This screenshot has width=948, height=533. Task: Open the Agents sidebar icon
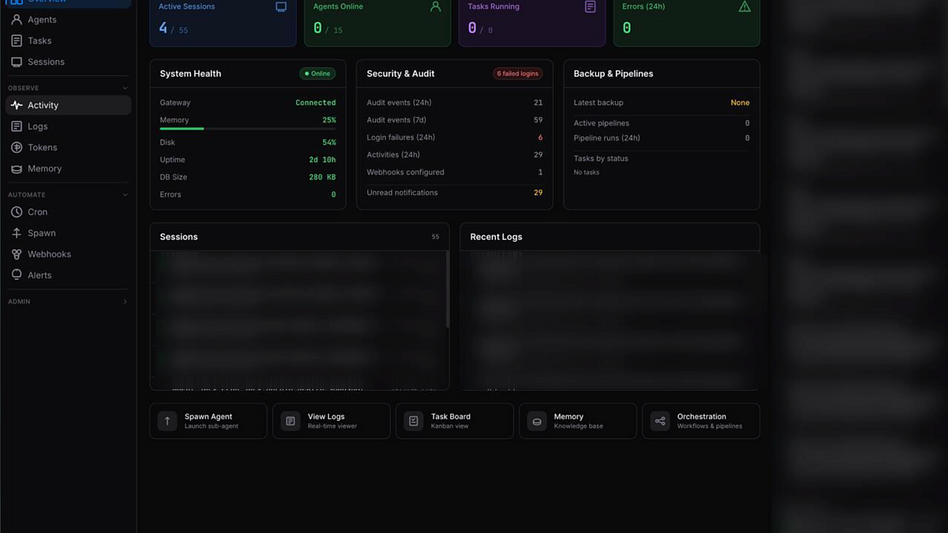click(16, 19)
